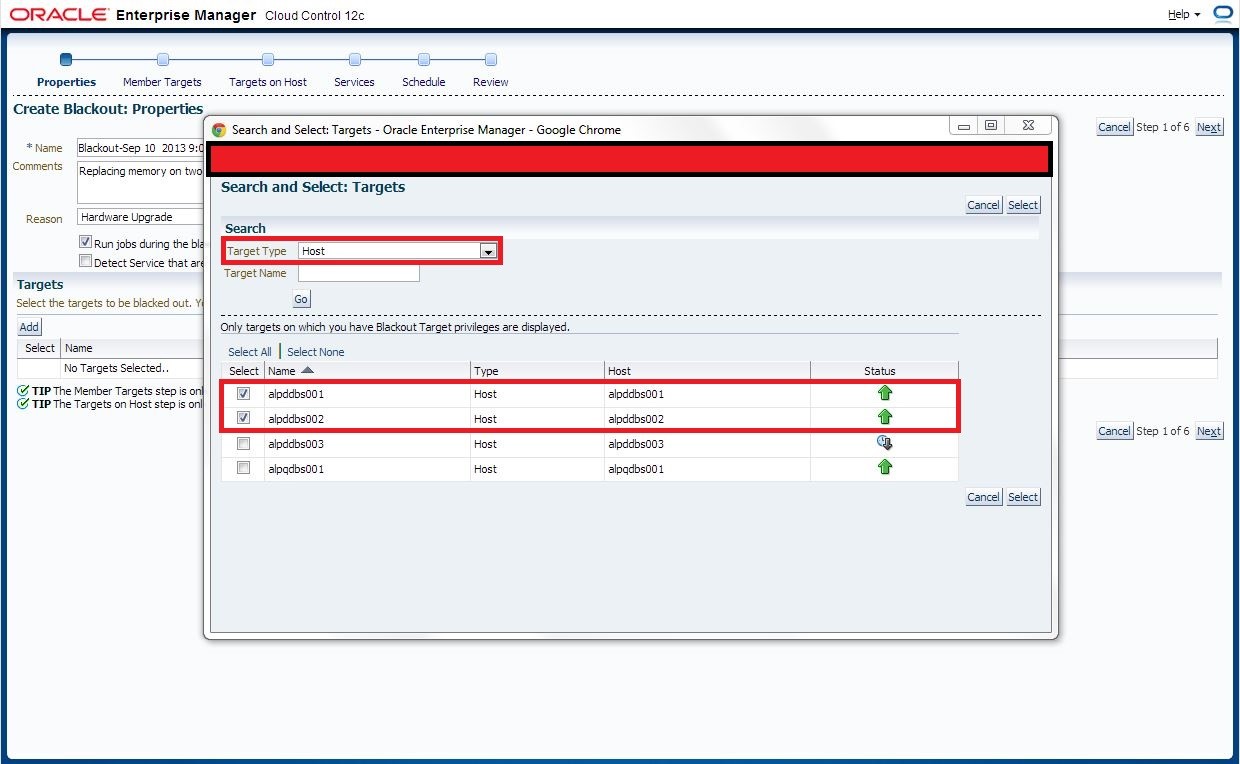Viewport: 1240px width, 764px height.
Task: Click the Oracle Enterprise Manager logo
Action: point(60,14)
